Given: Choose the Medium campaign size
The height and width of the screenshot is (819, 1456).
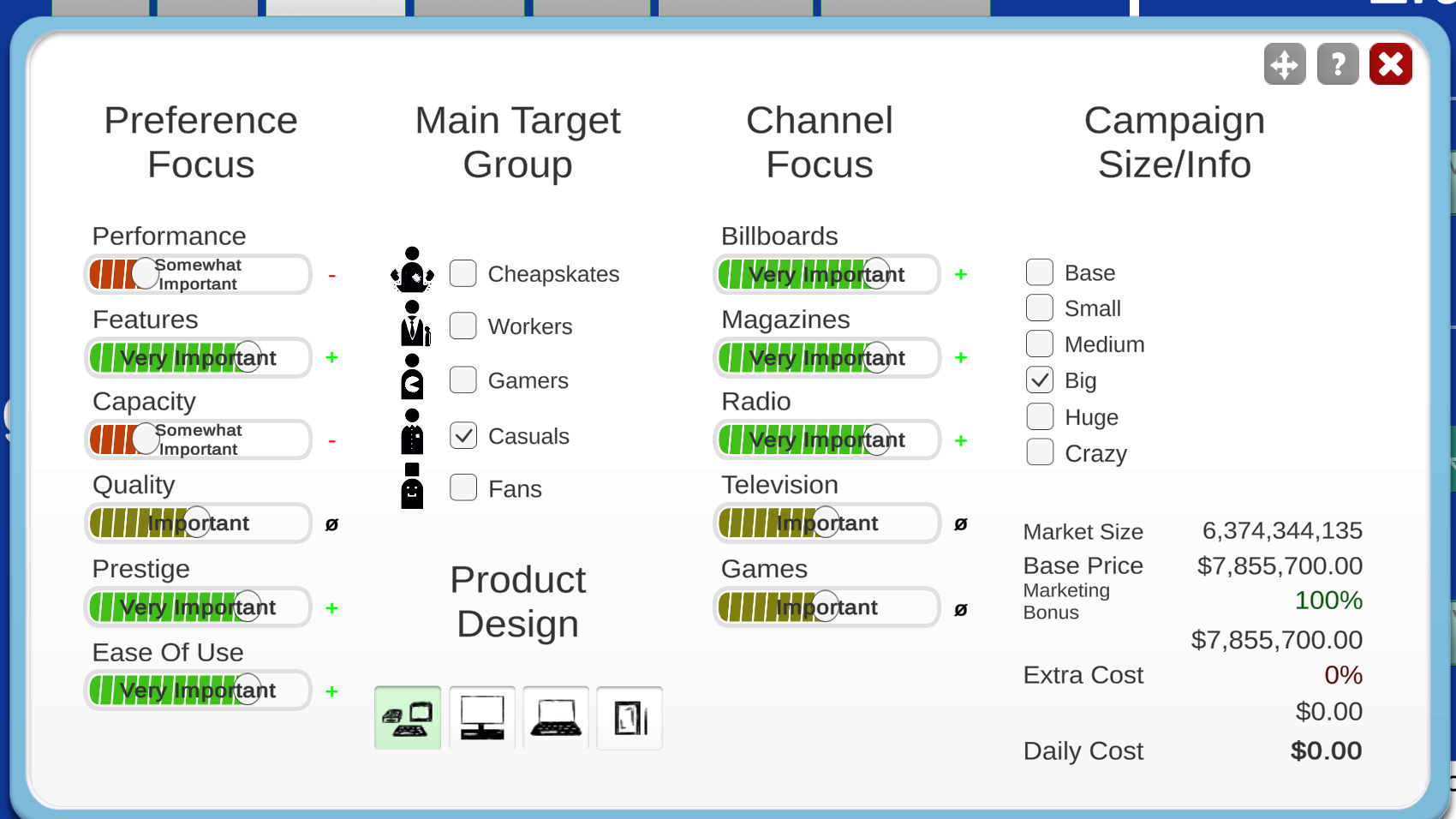Looking at the screenshot, I should click(x=1040, y=344).
